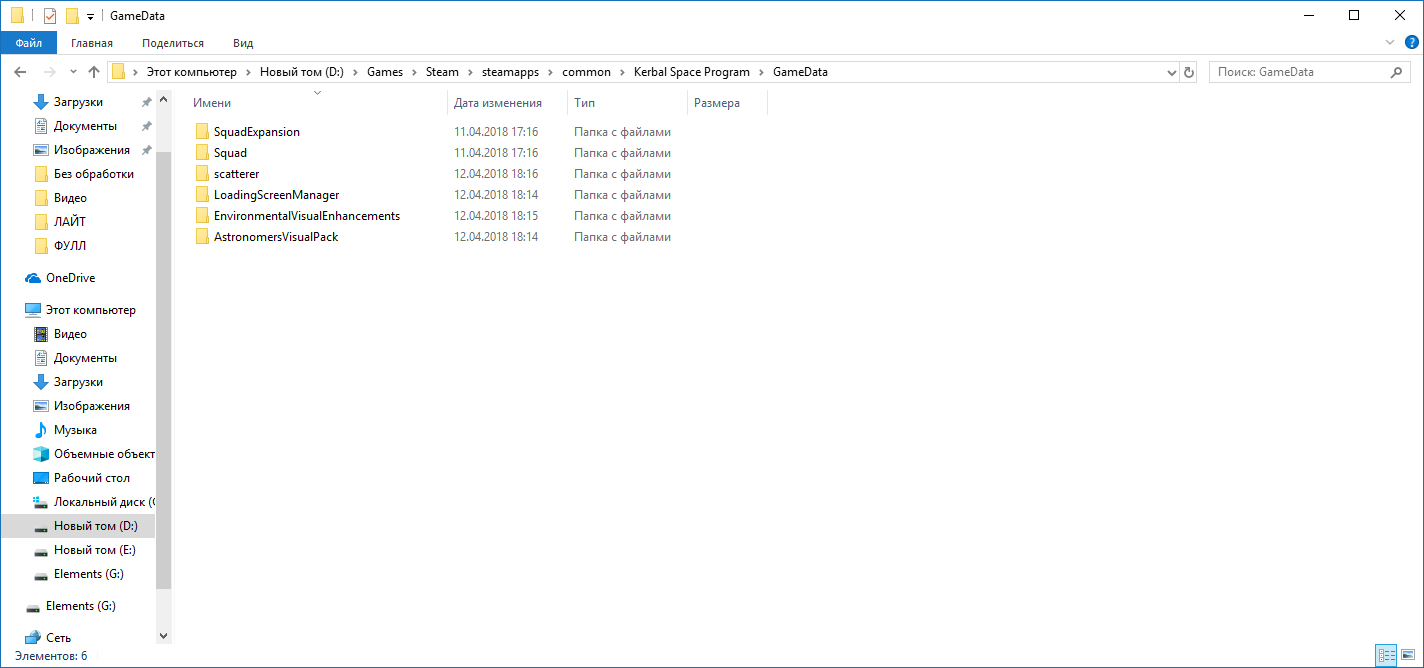Open address bar history dropdown
The width and height of the screenshot is (1424, 668).
[1172, 72]
